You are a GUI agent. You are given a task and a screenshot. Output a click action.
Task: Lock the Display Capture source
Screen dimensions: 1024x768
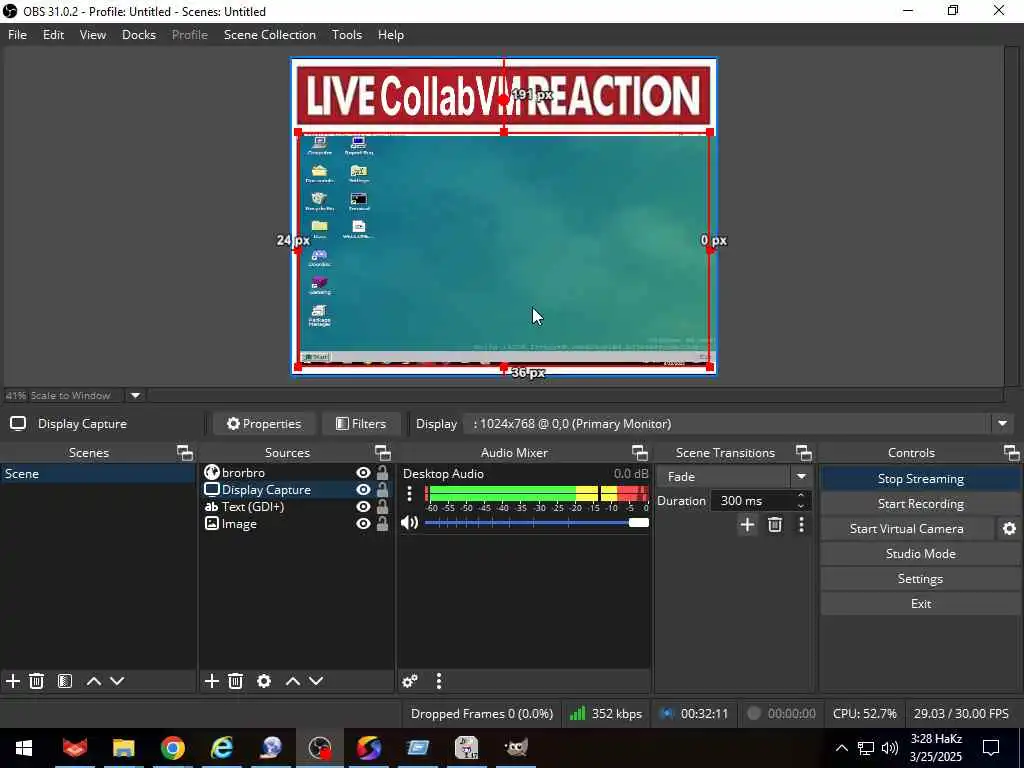[x=382, y=490]
